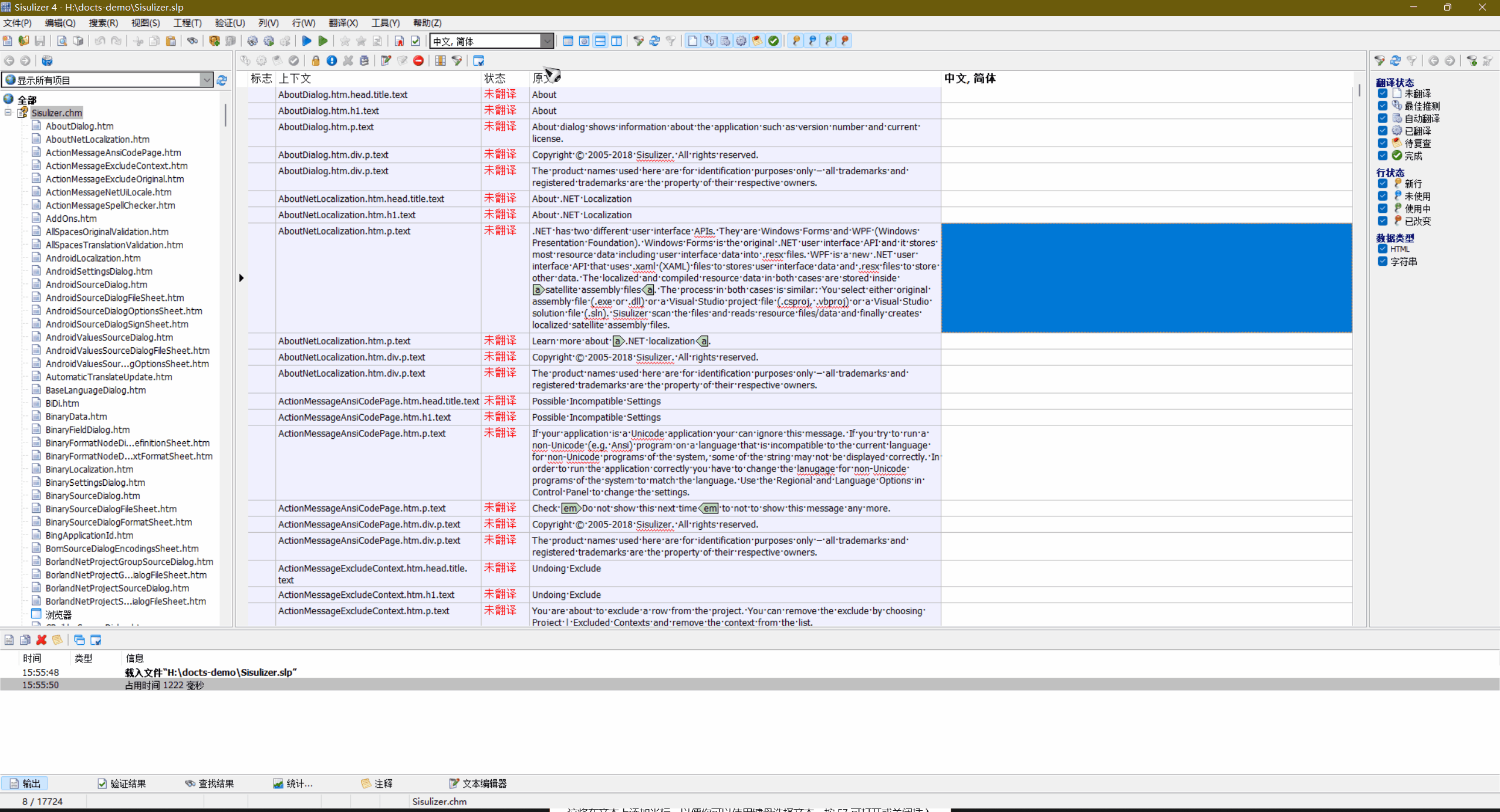Switch to the 验证结果 tab

tap(121, 783)
